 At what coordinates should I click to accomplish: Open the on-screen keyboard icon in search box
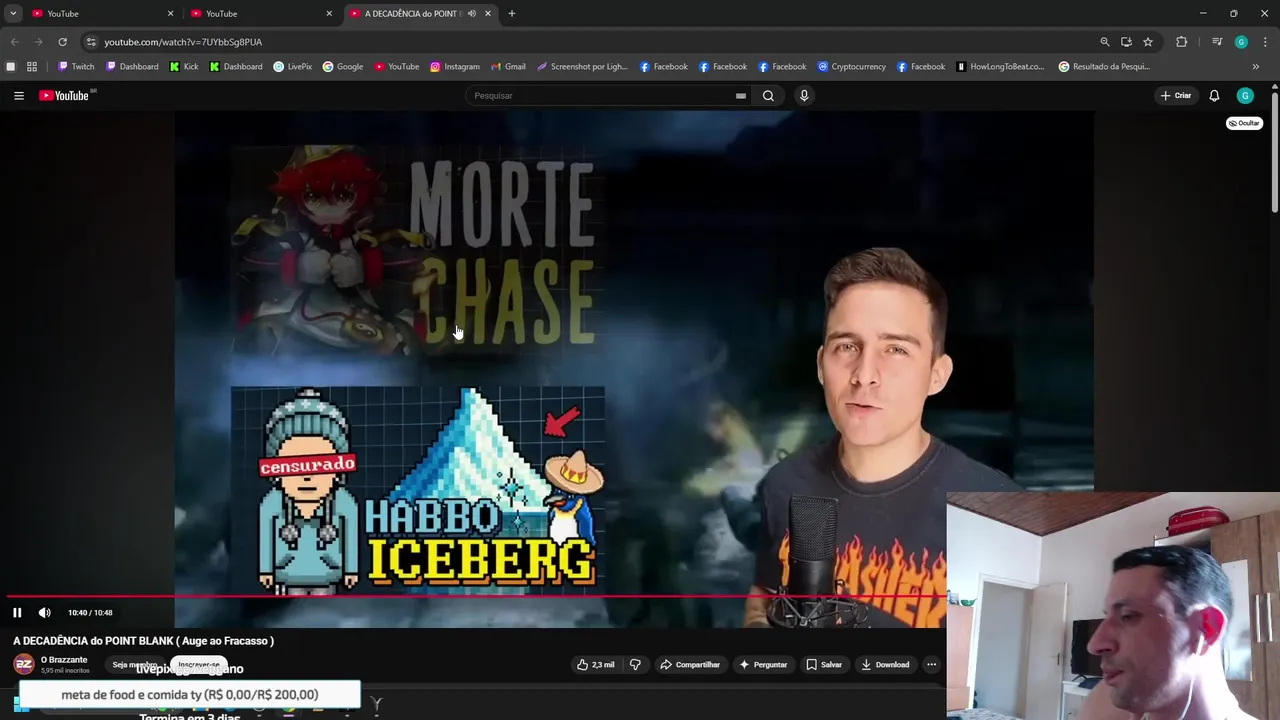coord(740,96)
